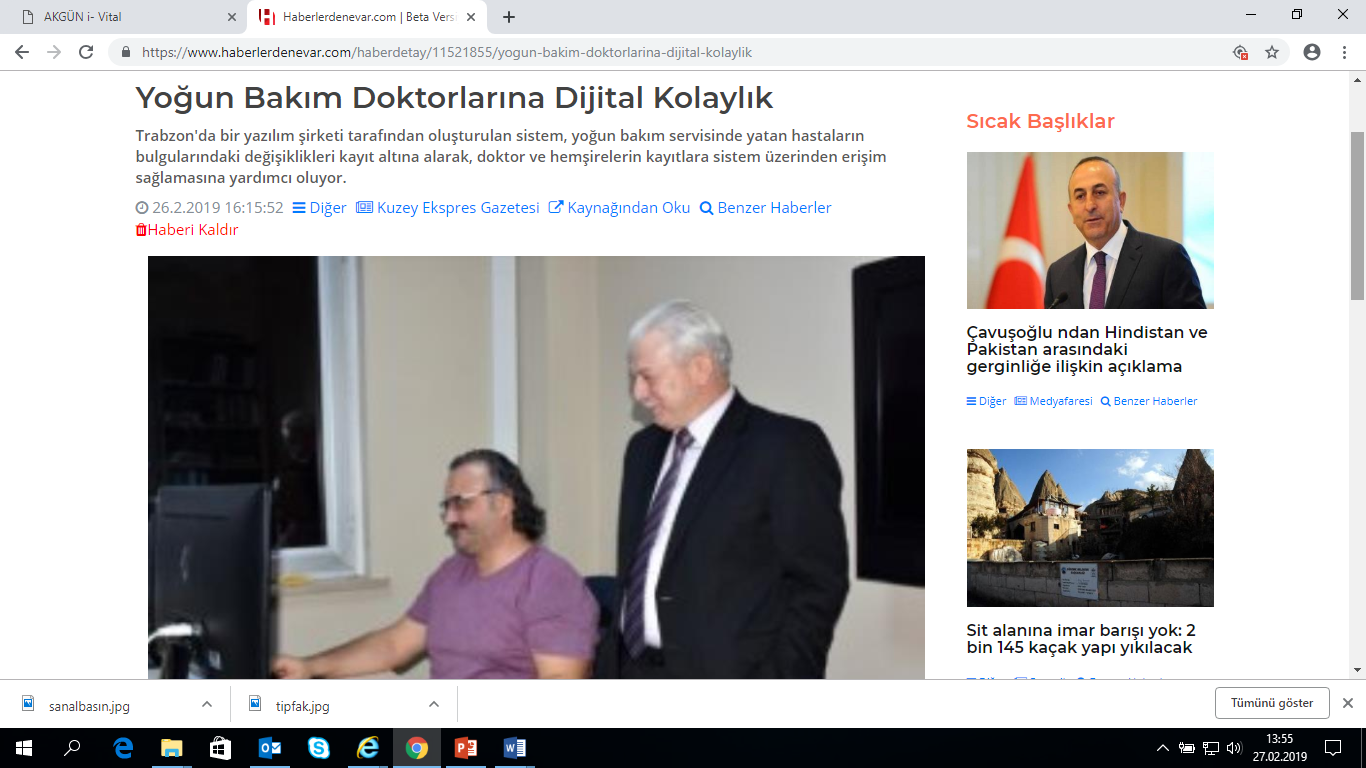The image size is (1366, 768).
Task: Show hidden system tray icons
Action: coord(1163,748)
